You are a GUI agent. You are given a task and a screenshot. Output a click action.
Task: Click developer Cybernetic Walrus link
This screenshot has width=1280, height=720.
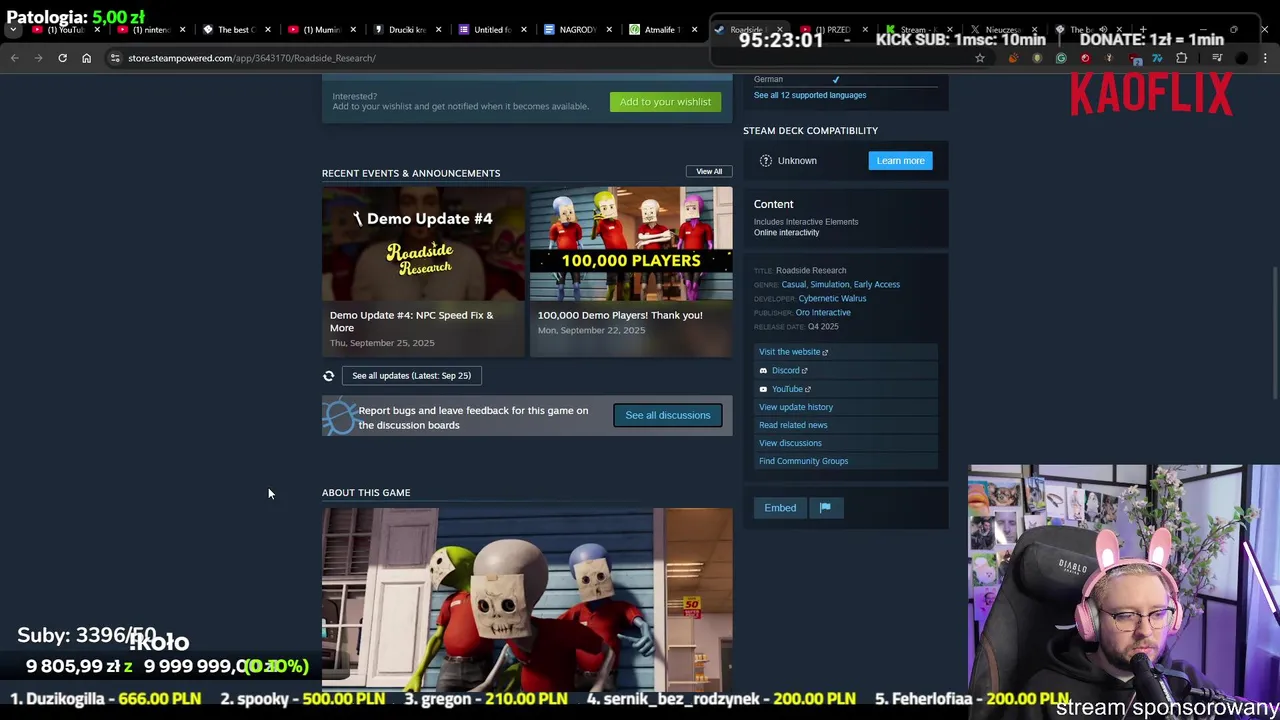tap(832, 299)
